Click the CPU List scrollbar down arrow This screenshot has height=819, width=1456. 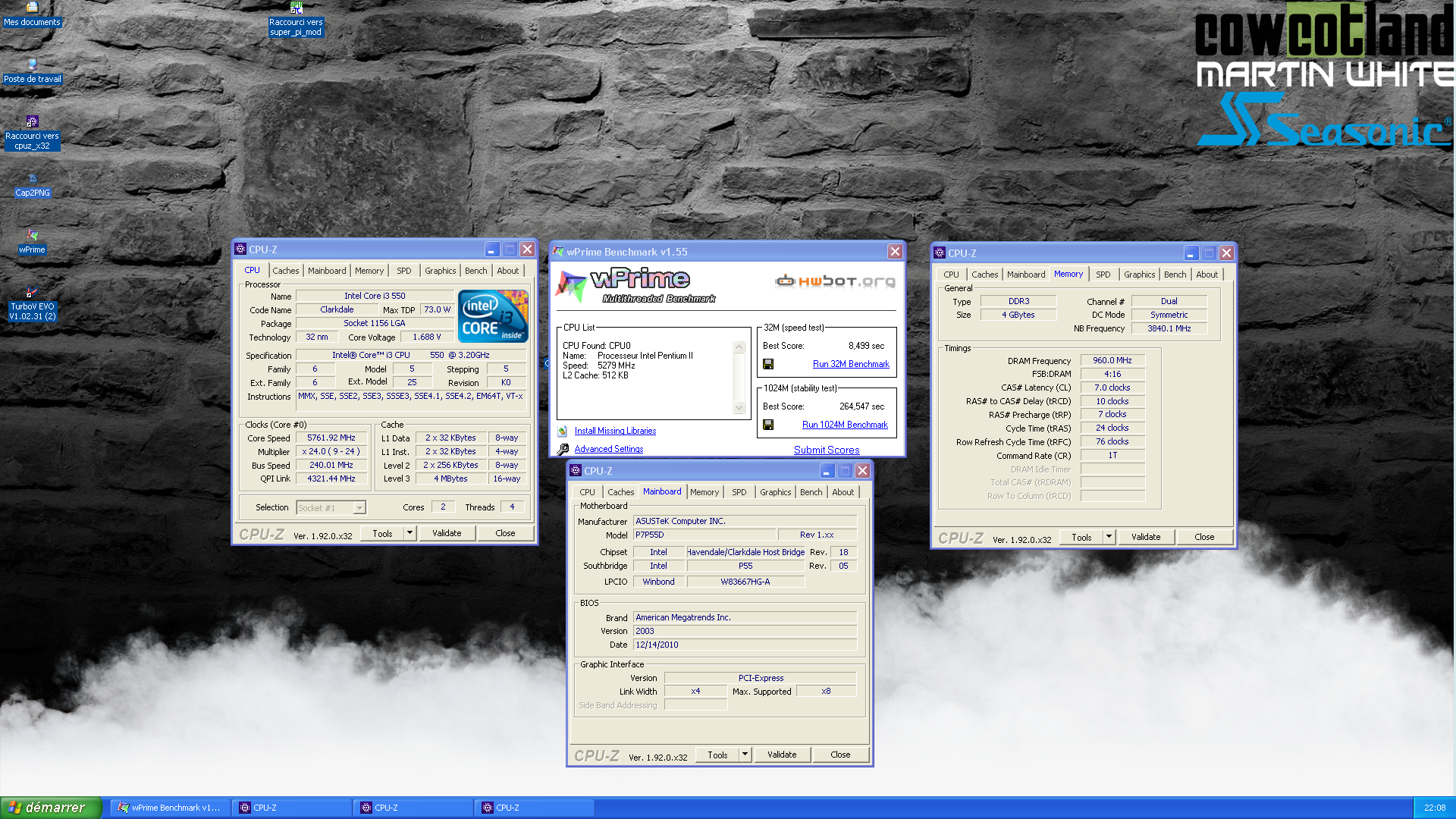click(739, 408)
